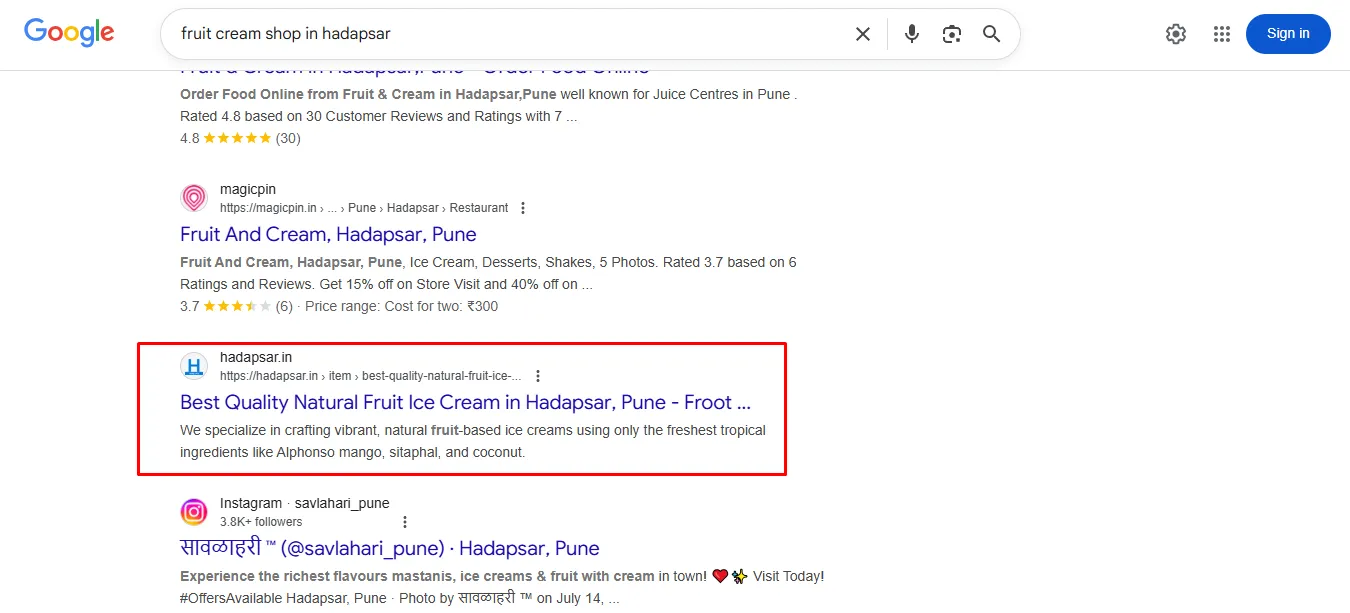
Task: Open the savlahari_pune Instagram result title
Action: pos(389,548)
